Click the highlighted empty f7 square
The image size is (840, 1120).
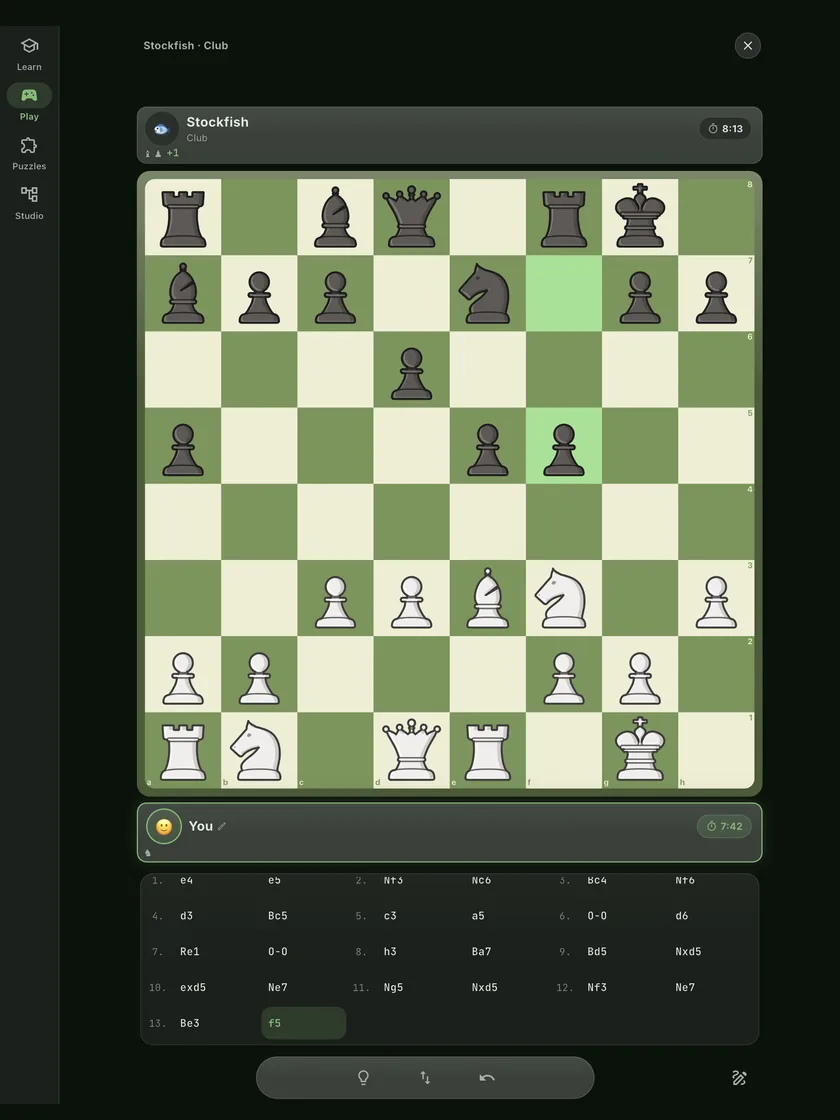[x=564, y=293]
